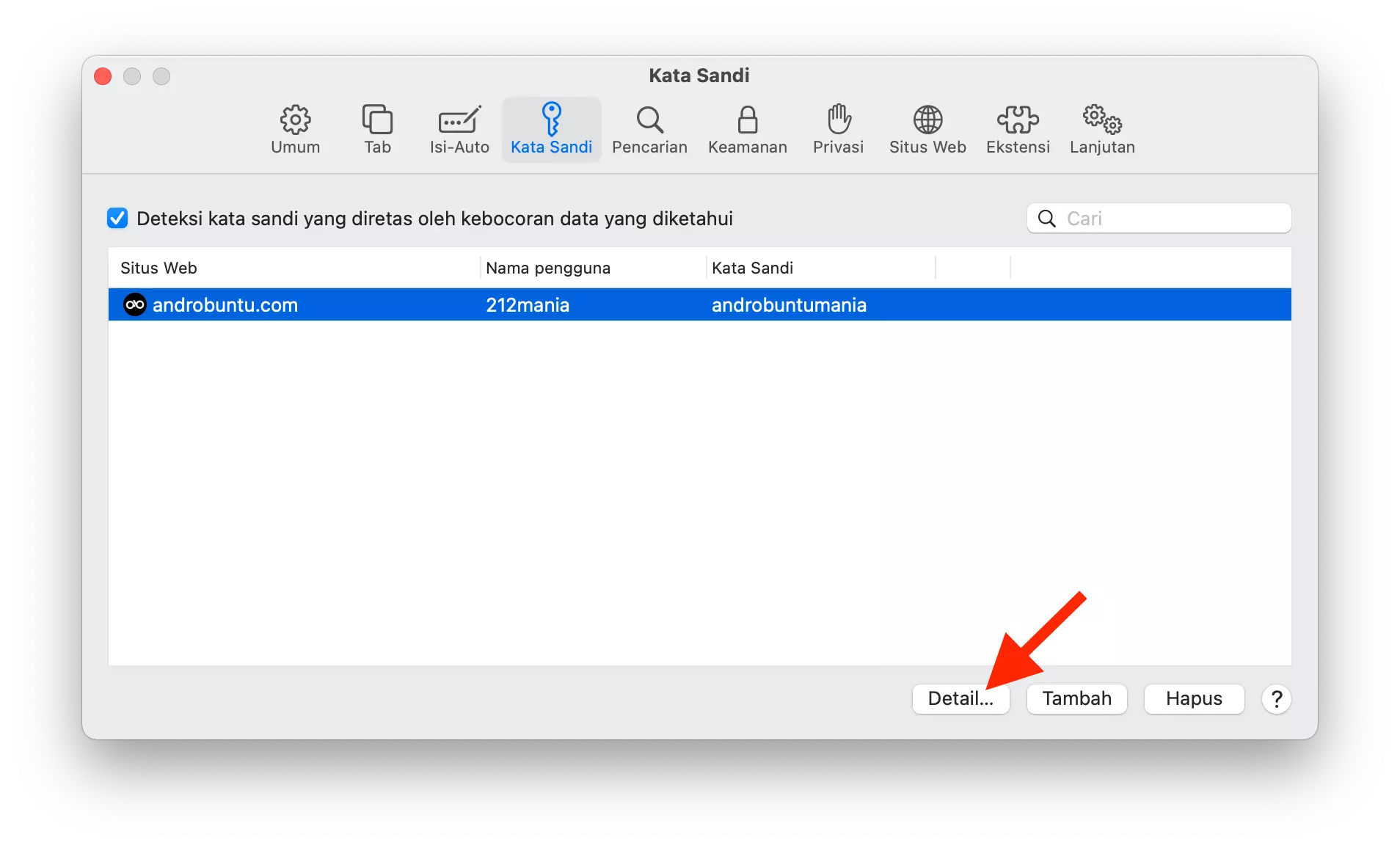
Task: Open the Umum settings pane
Action: 295,129
